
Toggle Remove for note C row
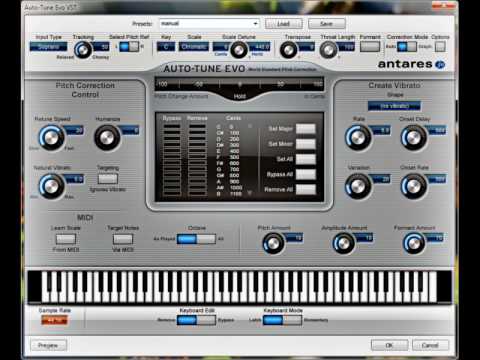[197, 127]
